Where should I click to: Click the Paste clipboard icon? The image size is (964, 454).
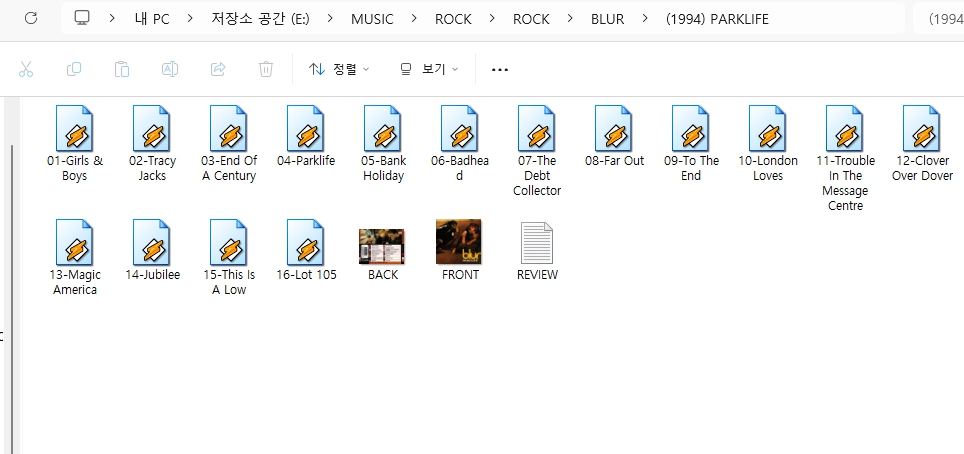122,69
